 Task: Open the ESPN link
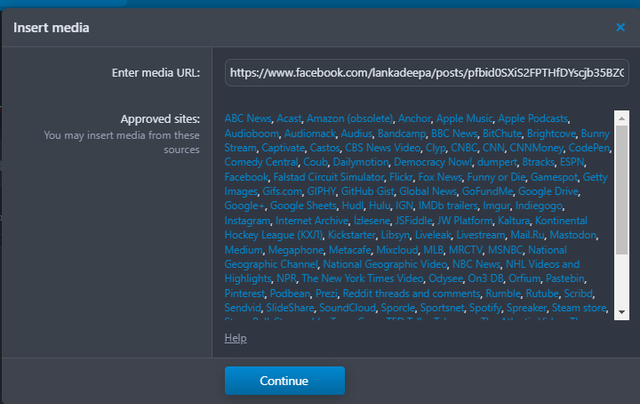tap(572, 162)
